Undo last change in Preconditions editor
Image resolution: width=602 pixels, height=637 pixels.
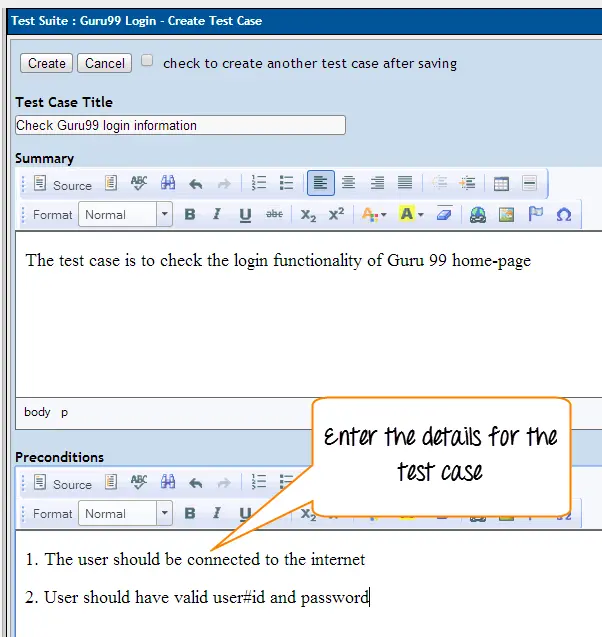[x=196, y=483]
